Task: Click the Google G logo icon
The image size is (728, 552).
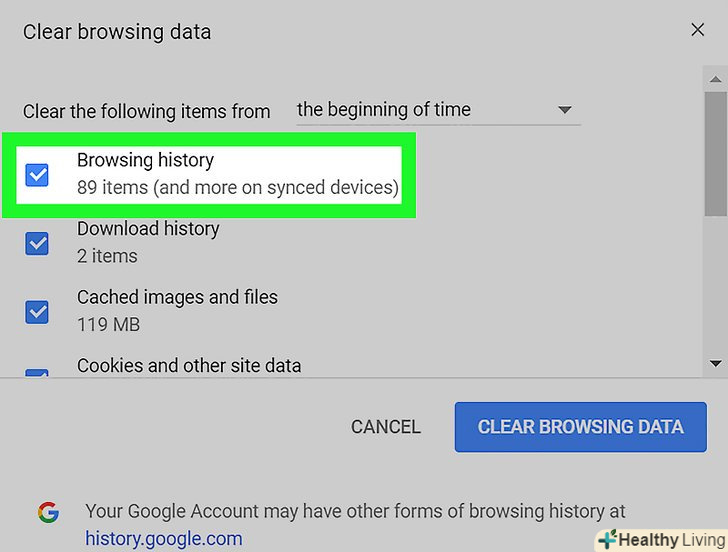Action: (x=47, y=512)
